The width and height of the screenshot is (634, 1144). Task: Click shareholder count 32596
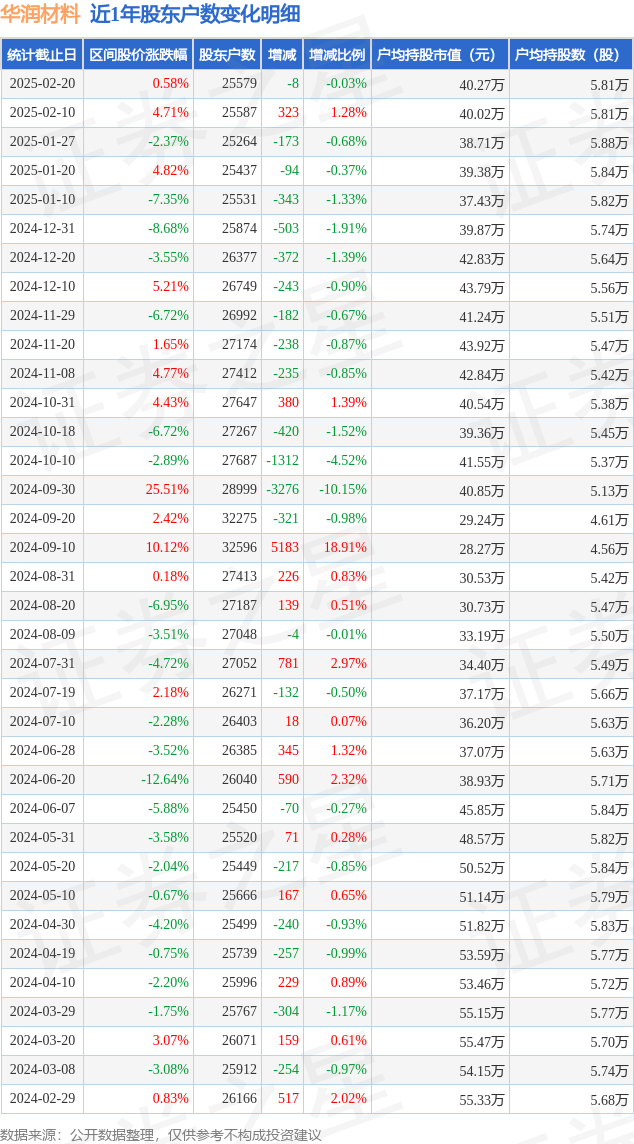[x=239, y=548]
